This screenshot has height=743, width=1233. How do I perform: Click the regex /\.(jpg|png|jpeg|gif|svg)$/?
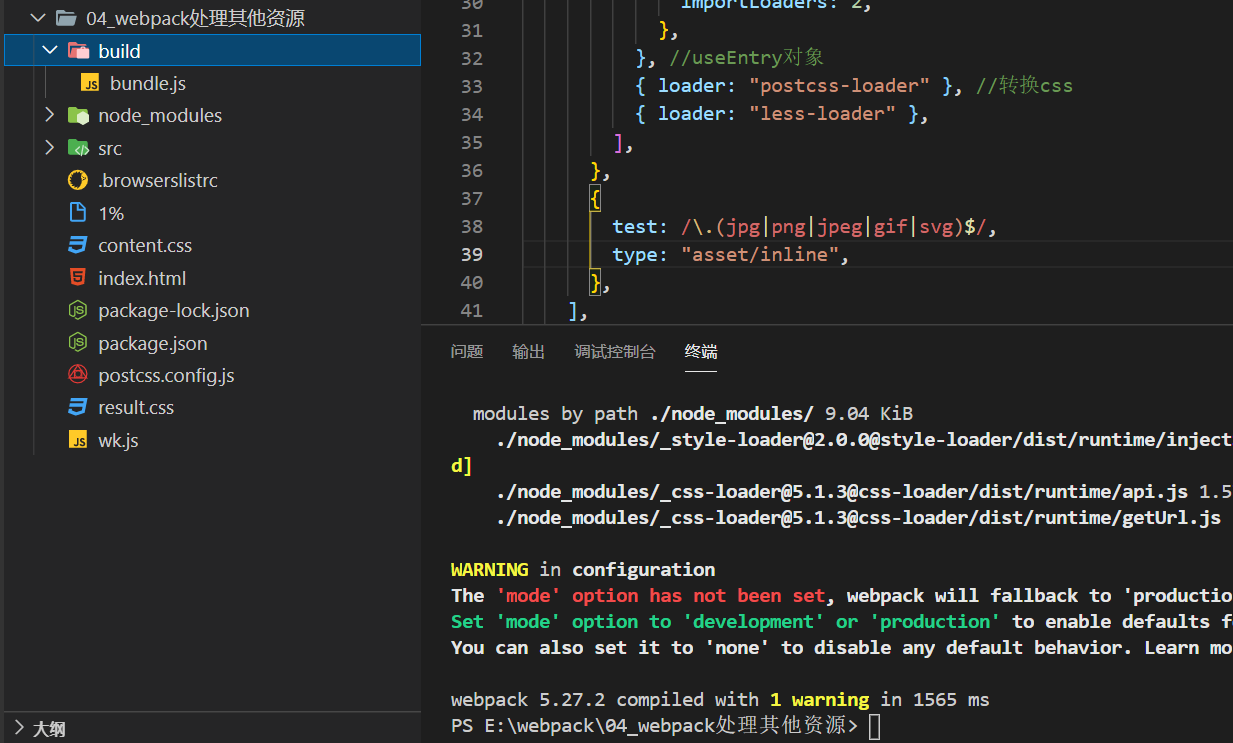(x=834, y=226)
